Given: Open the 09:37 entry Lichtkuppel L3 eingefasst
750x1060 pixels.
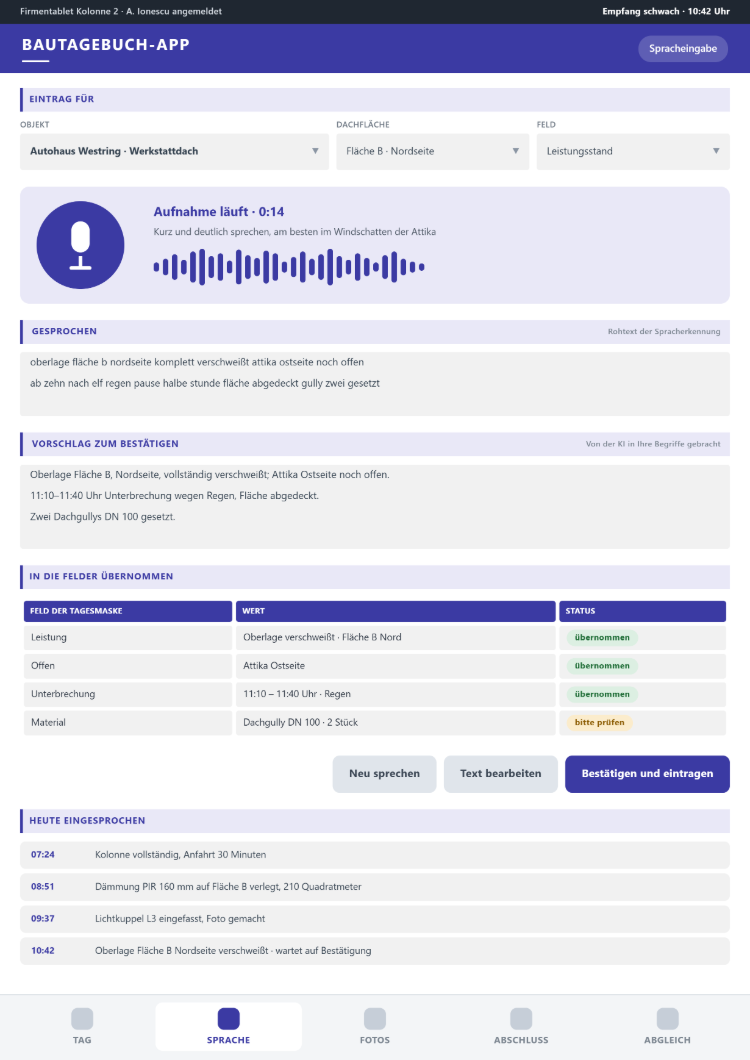Looking at the screenshot, I should tap(375, 919).
